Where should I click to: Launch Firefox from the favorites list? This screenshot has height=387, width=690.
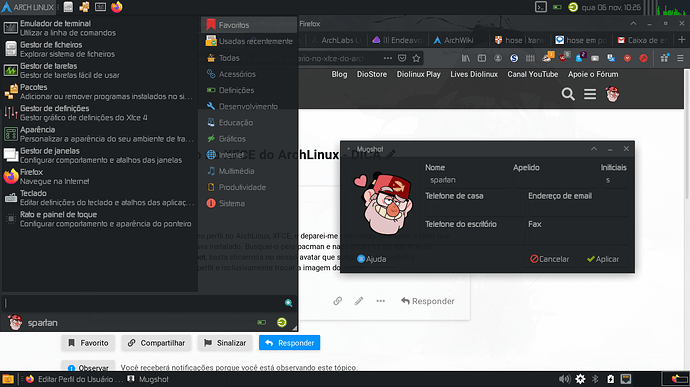click(99, 177)
